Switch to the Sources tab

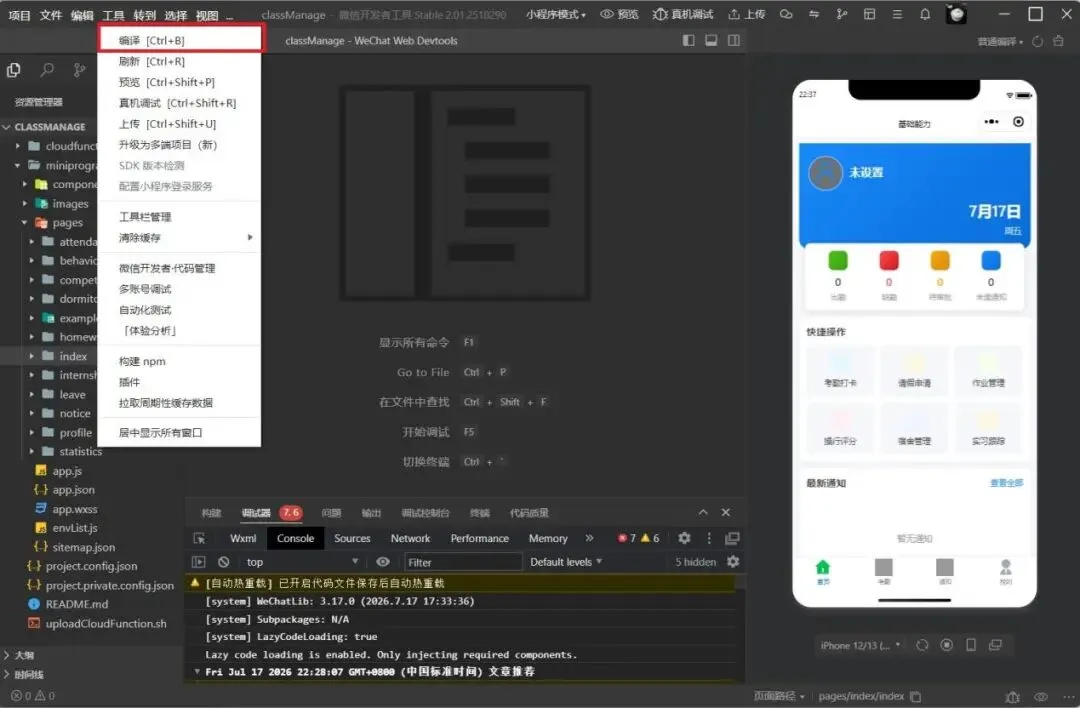352,539
